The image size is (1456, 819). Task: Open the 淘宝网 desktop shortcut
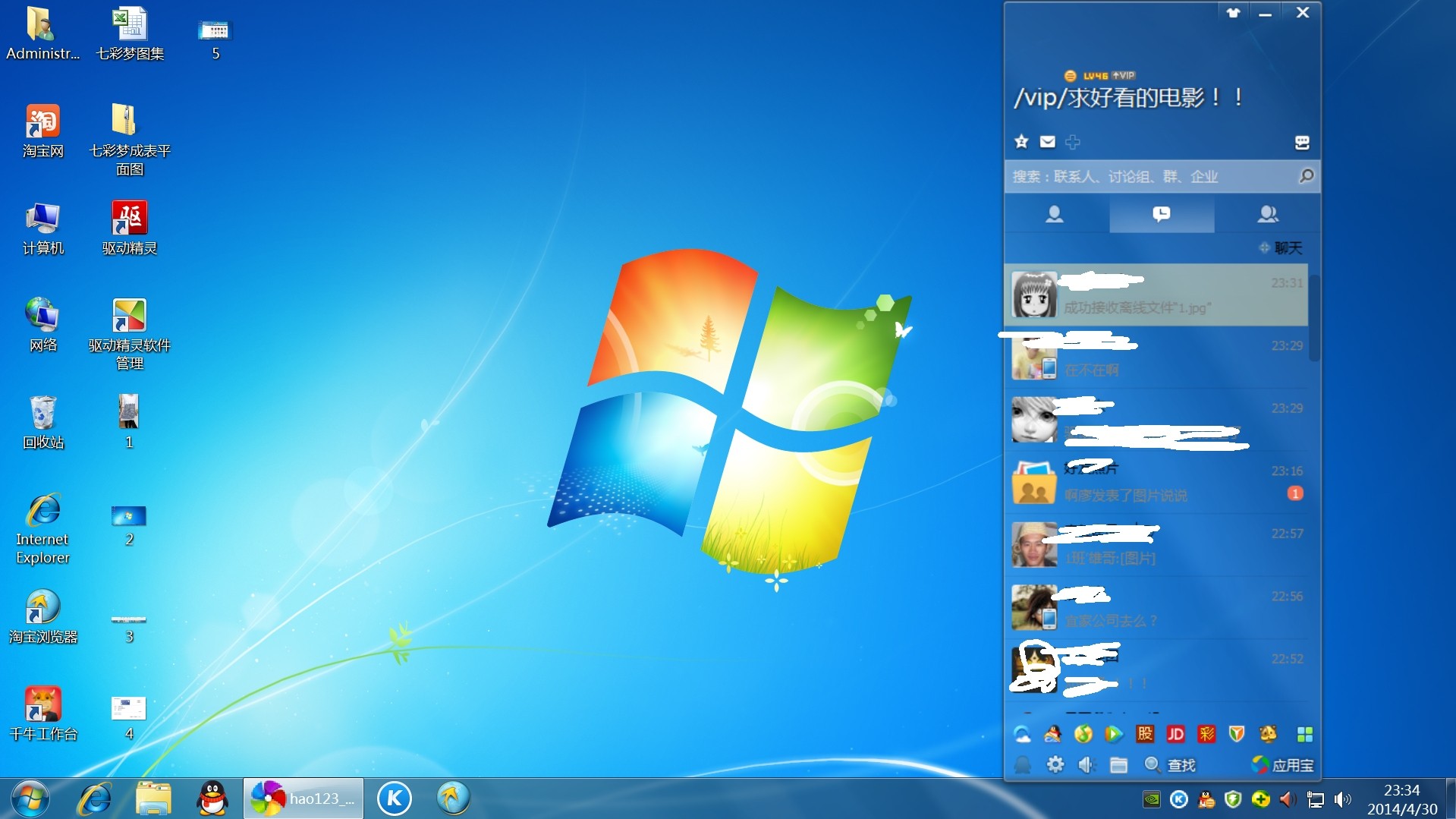(x=43, y=131)
